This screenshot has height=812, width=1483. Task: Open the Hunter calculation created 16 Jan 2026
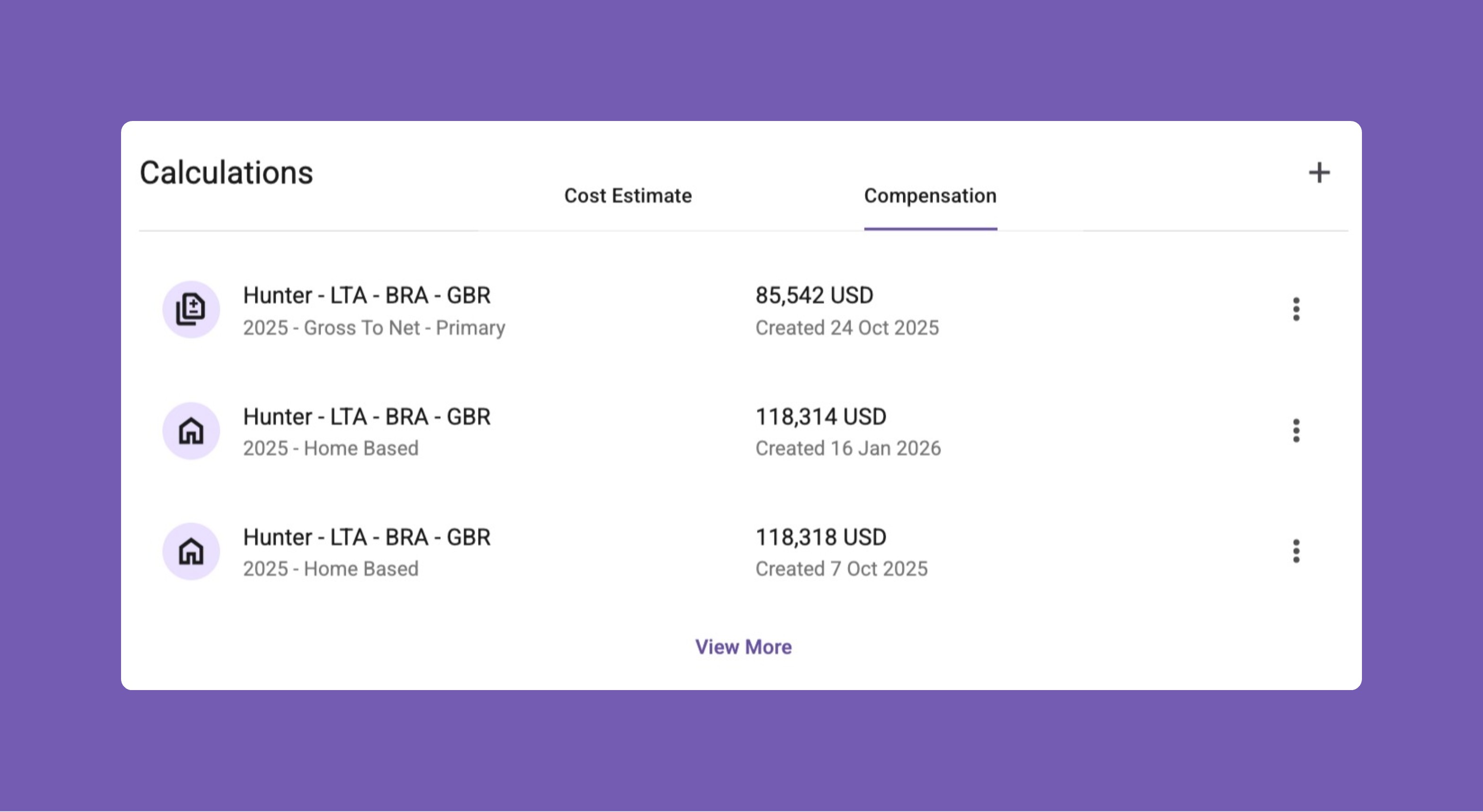tap(366, 417)
